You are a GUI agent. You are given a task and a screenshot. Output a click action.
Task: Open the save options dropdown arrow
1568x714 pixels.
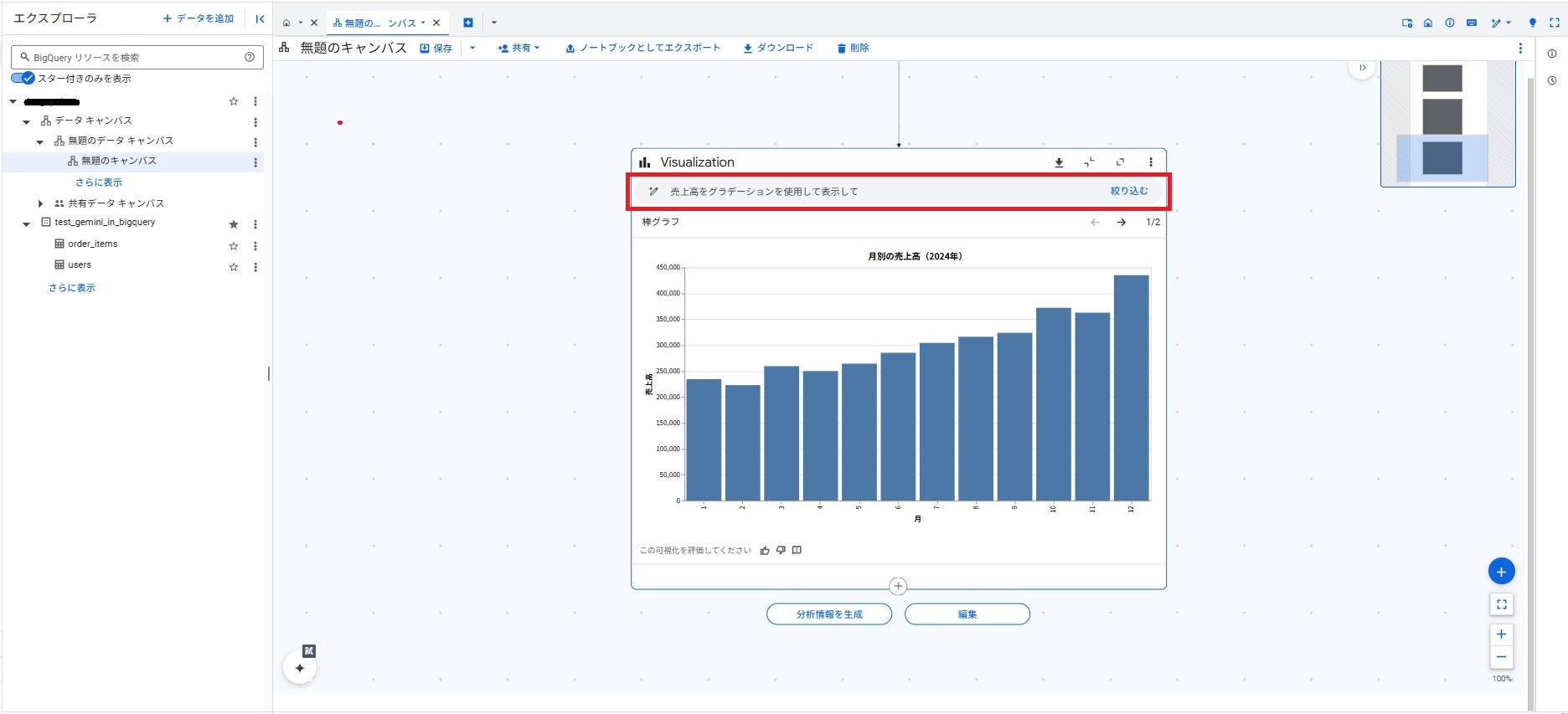[472, 49]
